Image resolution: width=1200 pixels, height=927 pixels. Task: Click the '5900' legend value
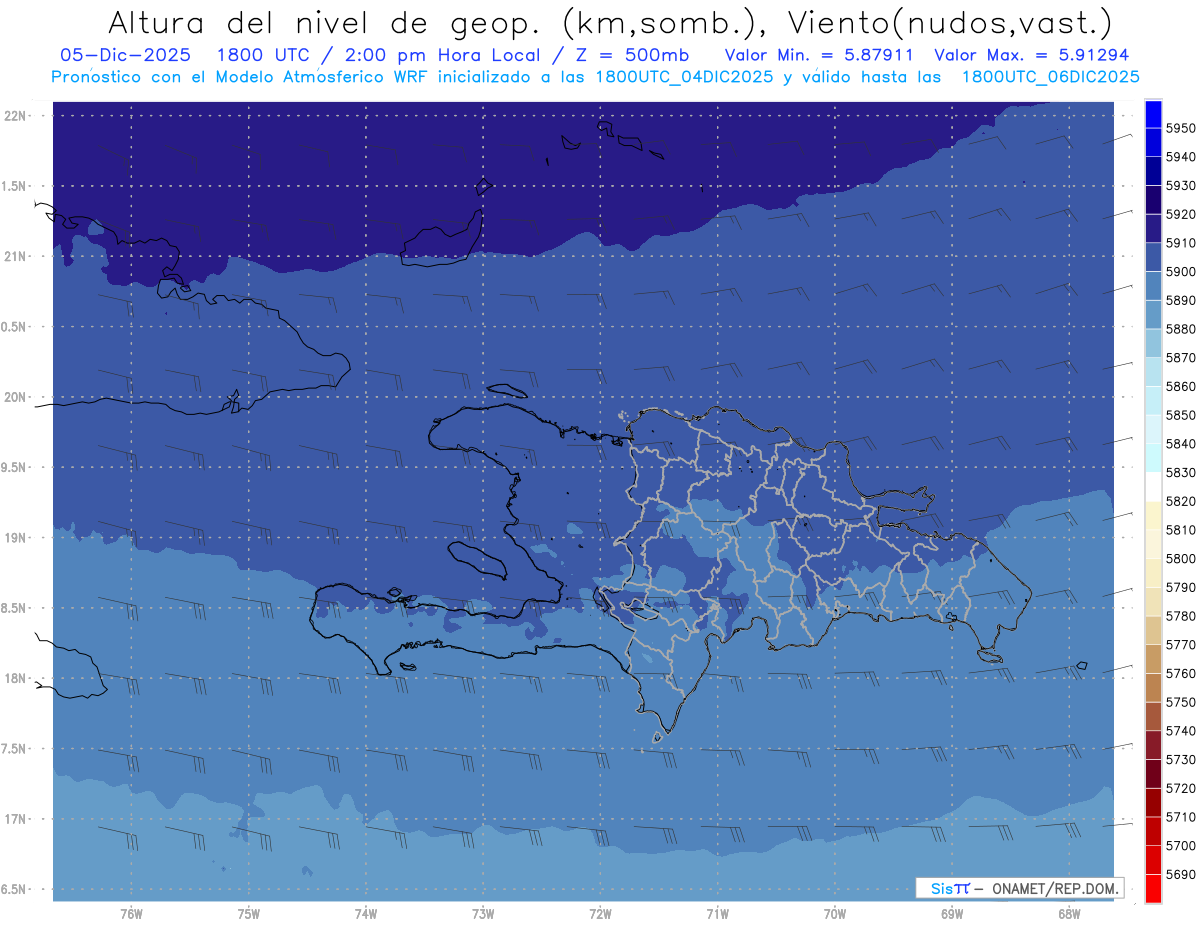pyautogui.click(x=1180, y=272)
